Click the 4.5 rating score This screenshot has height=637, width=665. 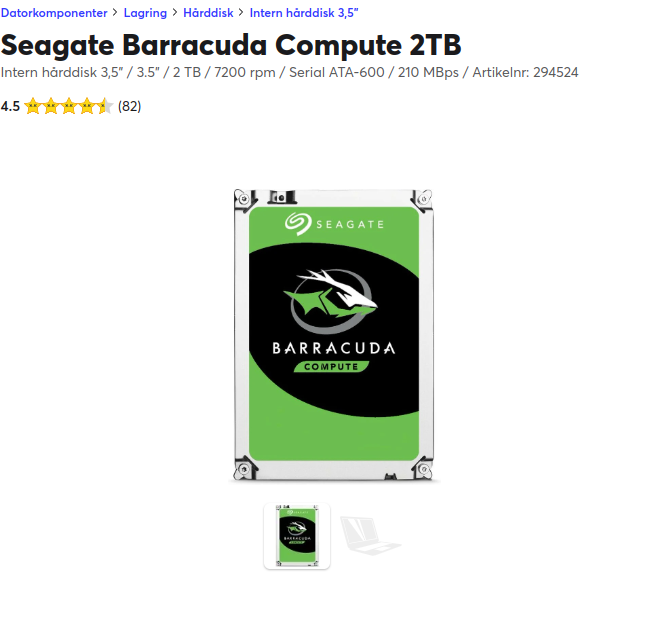coord(10,106)
